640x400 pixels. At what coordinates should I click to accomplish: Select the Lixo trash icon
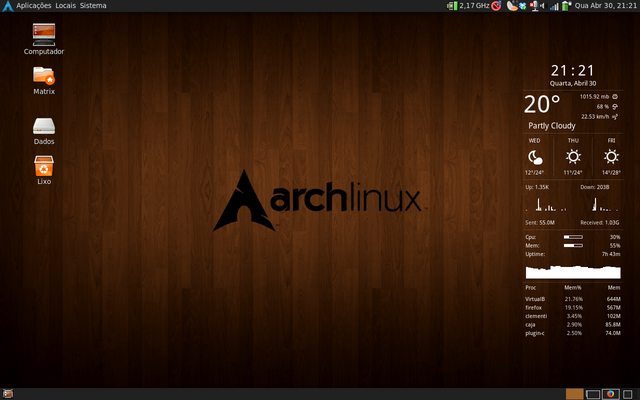pyautogui.click(x=44, y=170)
